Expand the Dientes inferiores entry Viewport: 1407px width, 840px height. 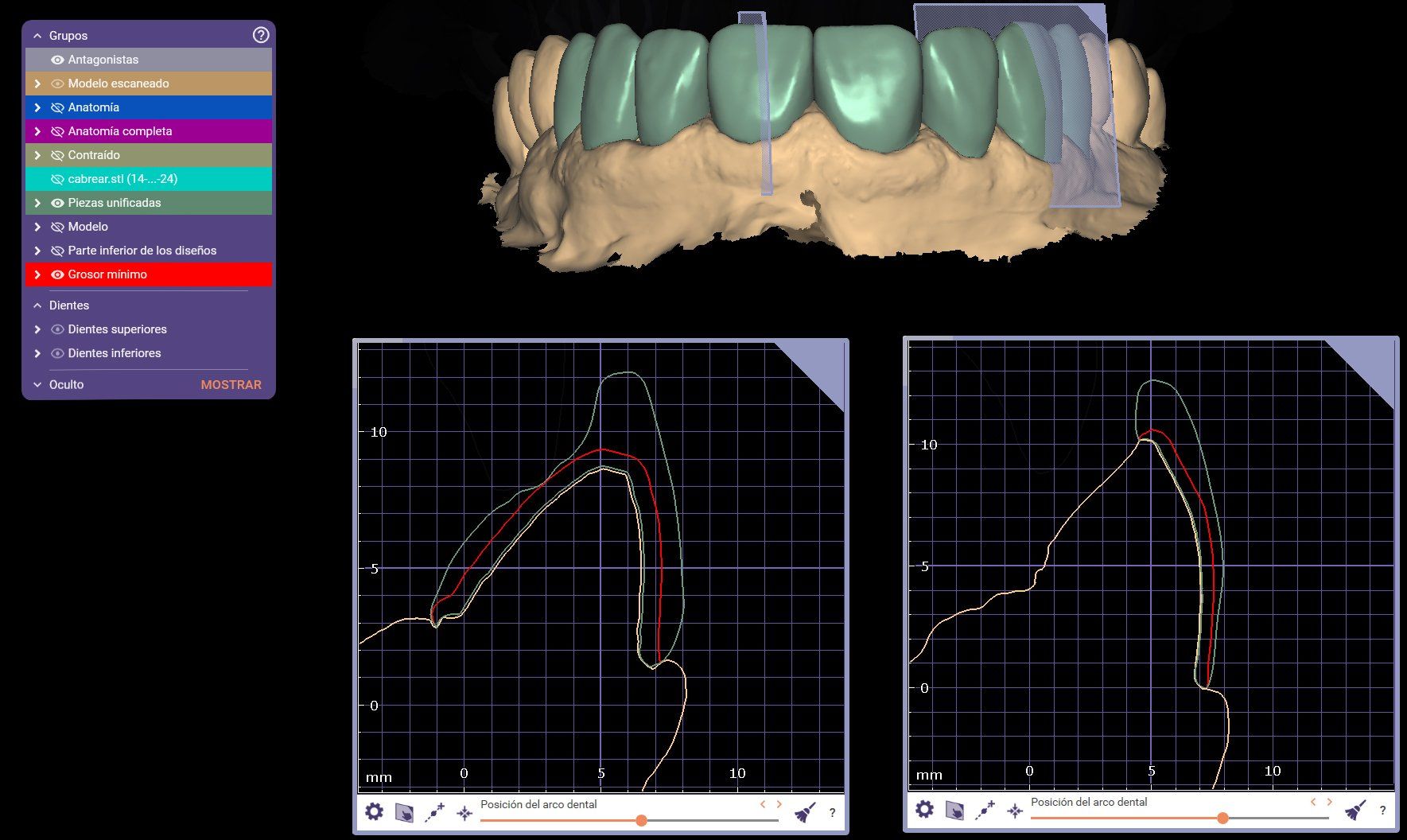click(x=37, y=353)
